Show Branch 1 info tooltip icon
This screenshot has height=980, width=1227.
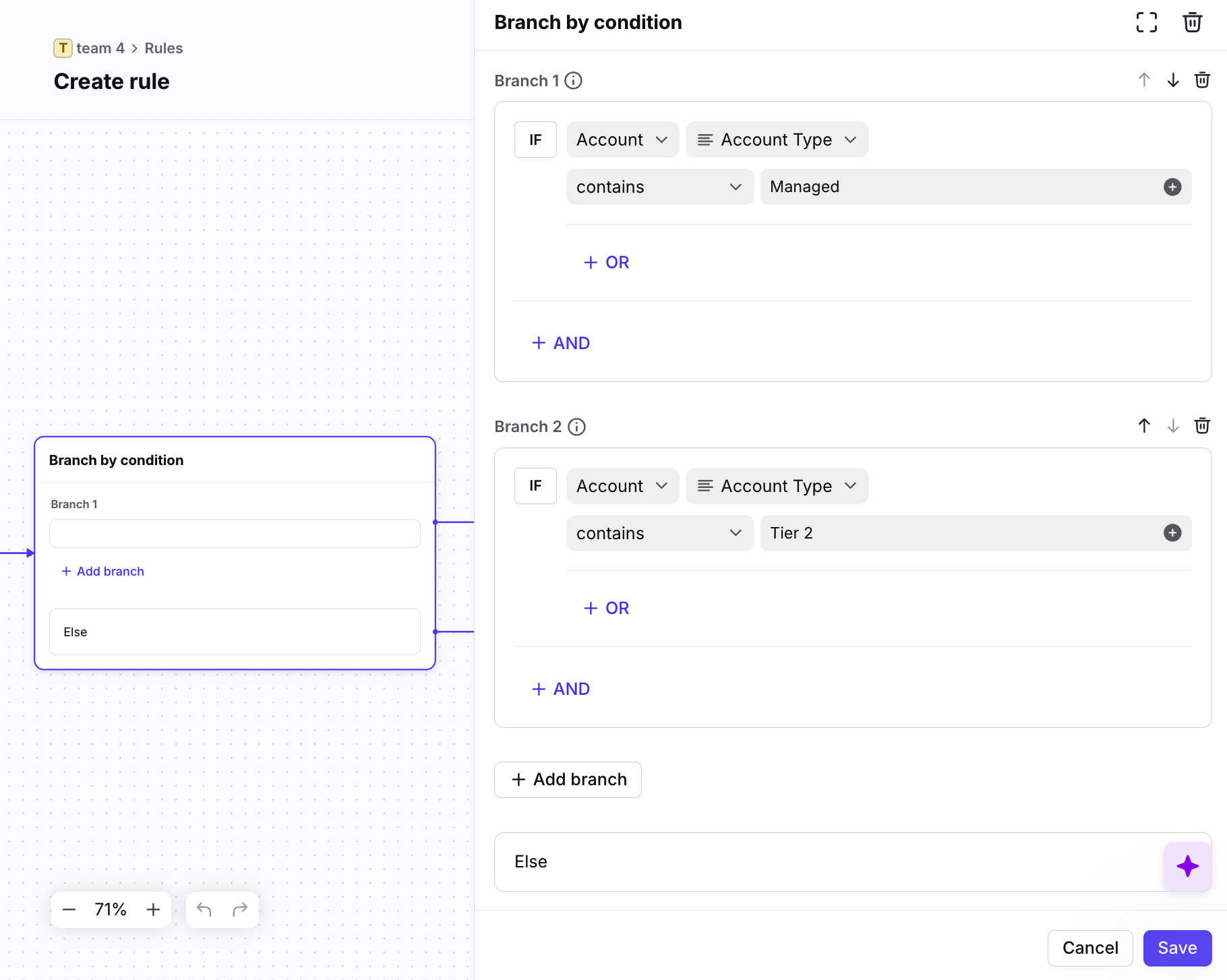pyautogui.click(x=573, y=81)
